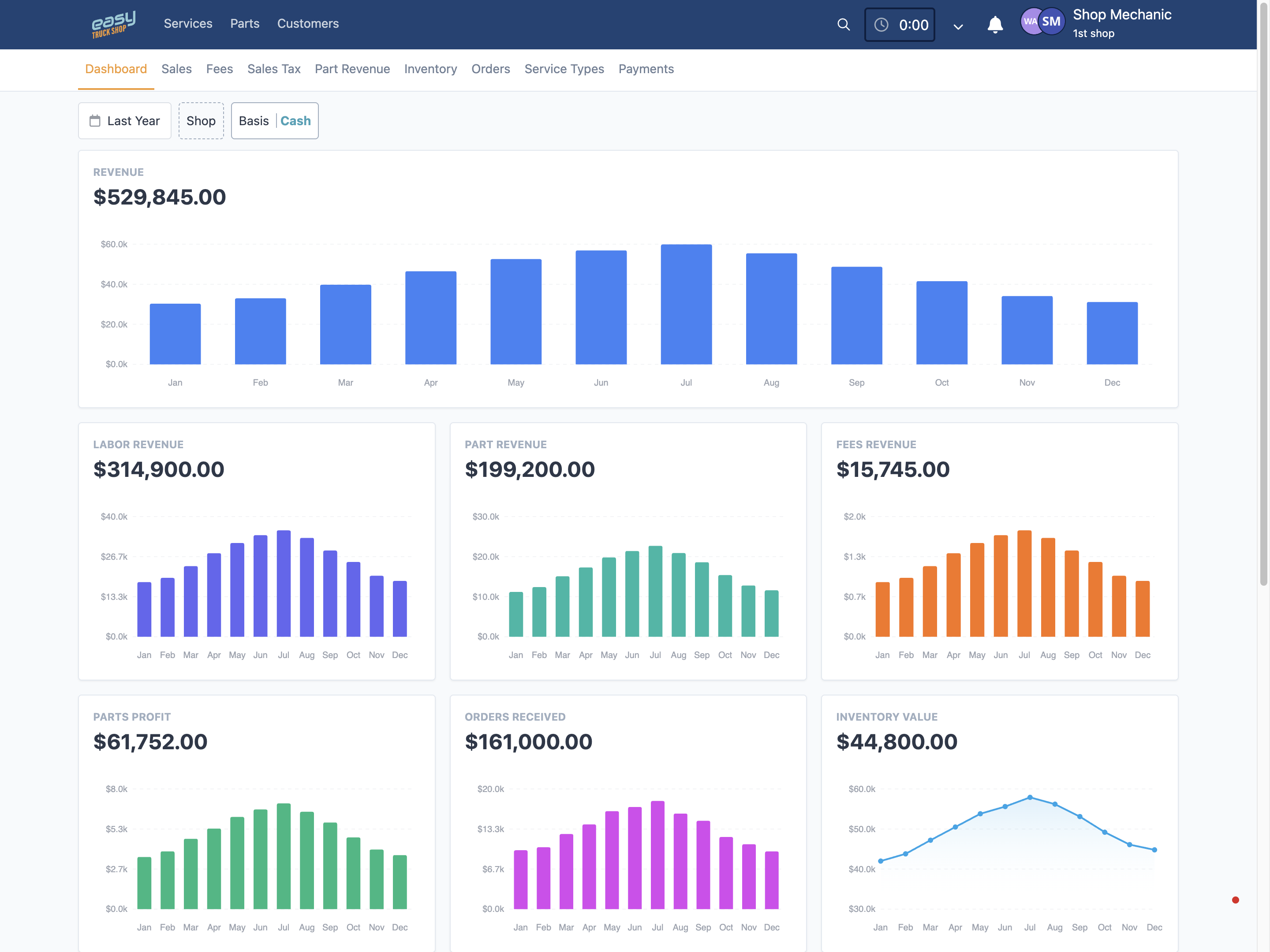Click the Orders Received heading
The height and width of the screenshot is (952, 1270).
[515, 717]
